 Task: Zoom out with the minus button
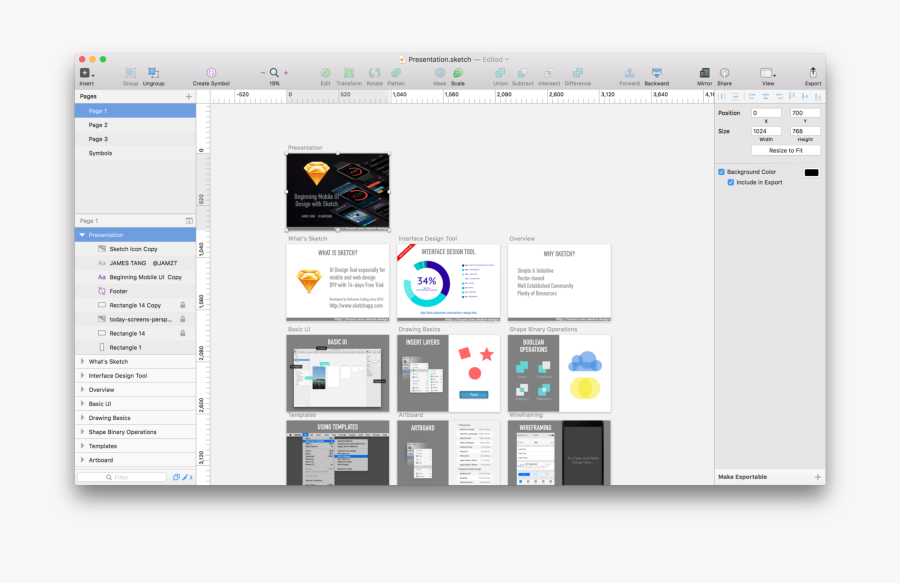[263, 73]
